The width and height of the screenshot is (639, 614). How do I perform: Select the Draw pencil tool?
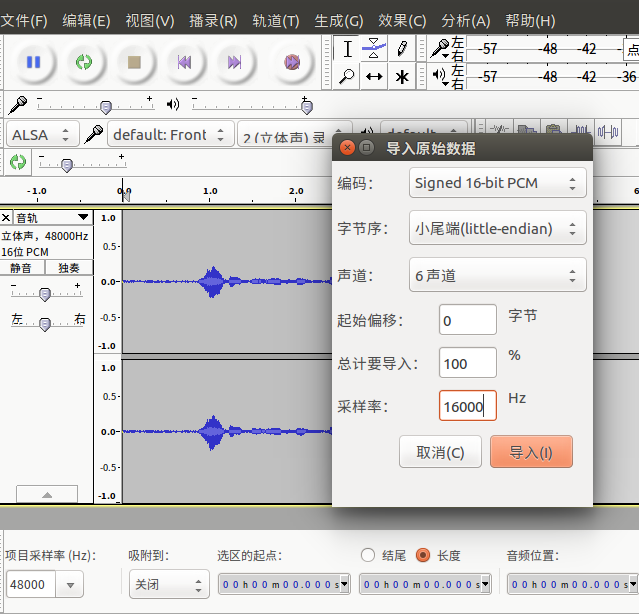(x=401, y=49)
